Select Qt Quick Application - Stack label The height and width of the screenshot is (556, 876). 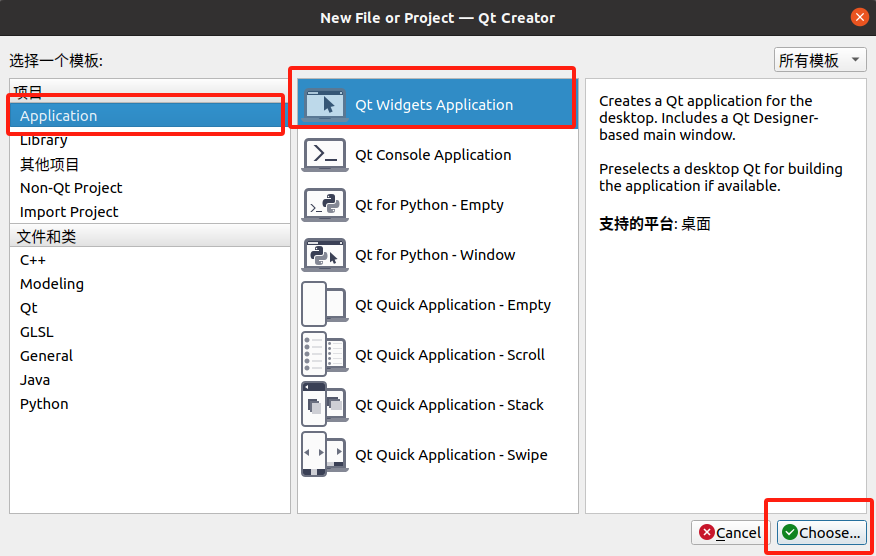[x=449, y=405]
